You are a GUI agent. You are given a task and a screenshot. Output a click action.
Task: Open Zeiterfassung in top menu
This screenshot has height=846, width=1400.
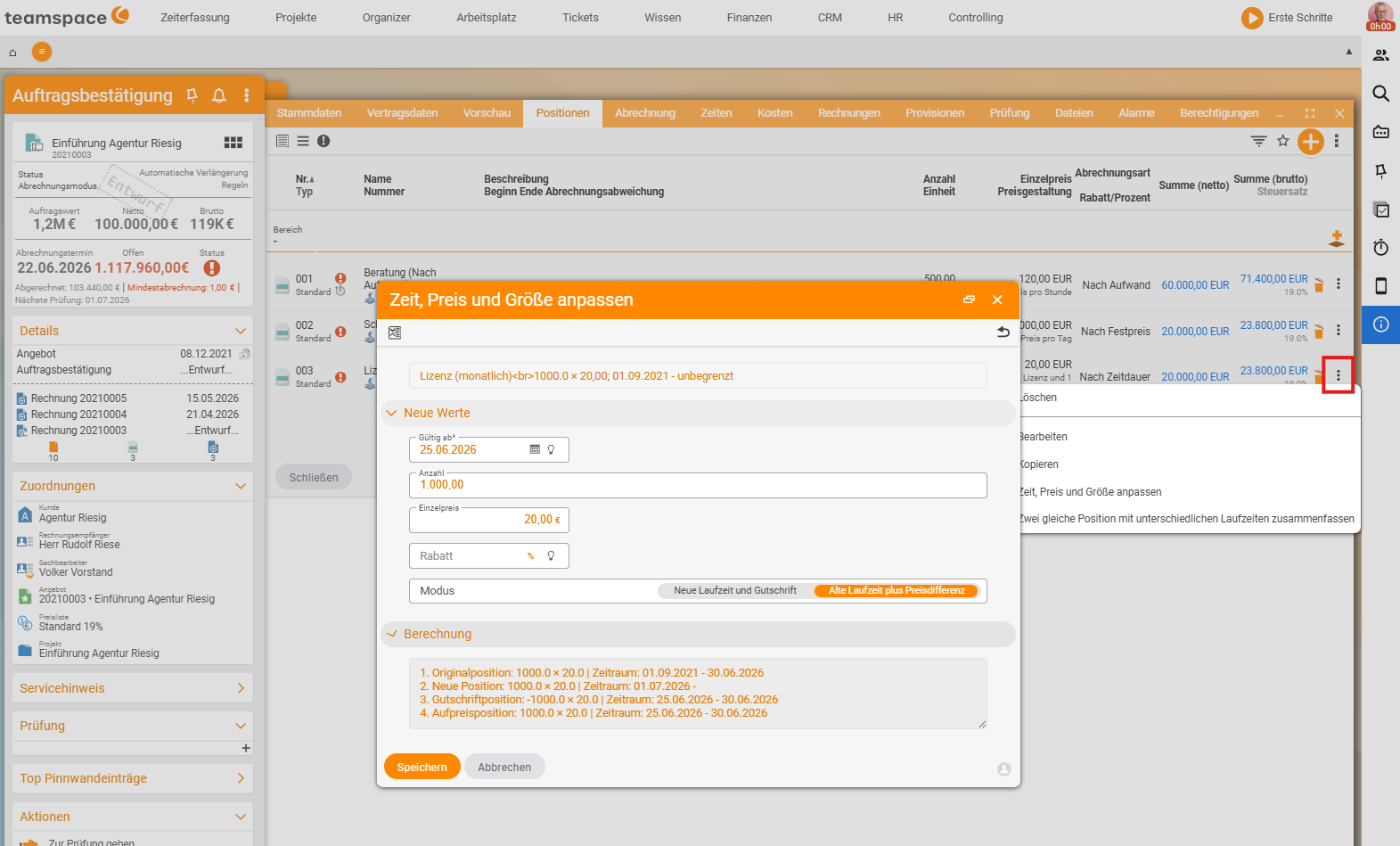[x=195, y=18]
